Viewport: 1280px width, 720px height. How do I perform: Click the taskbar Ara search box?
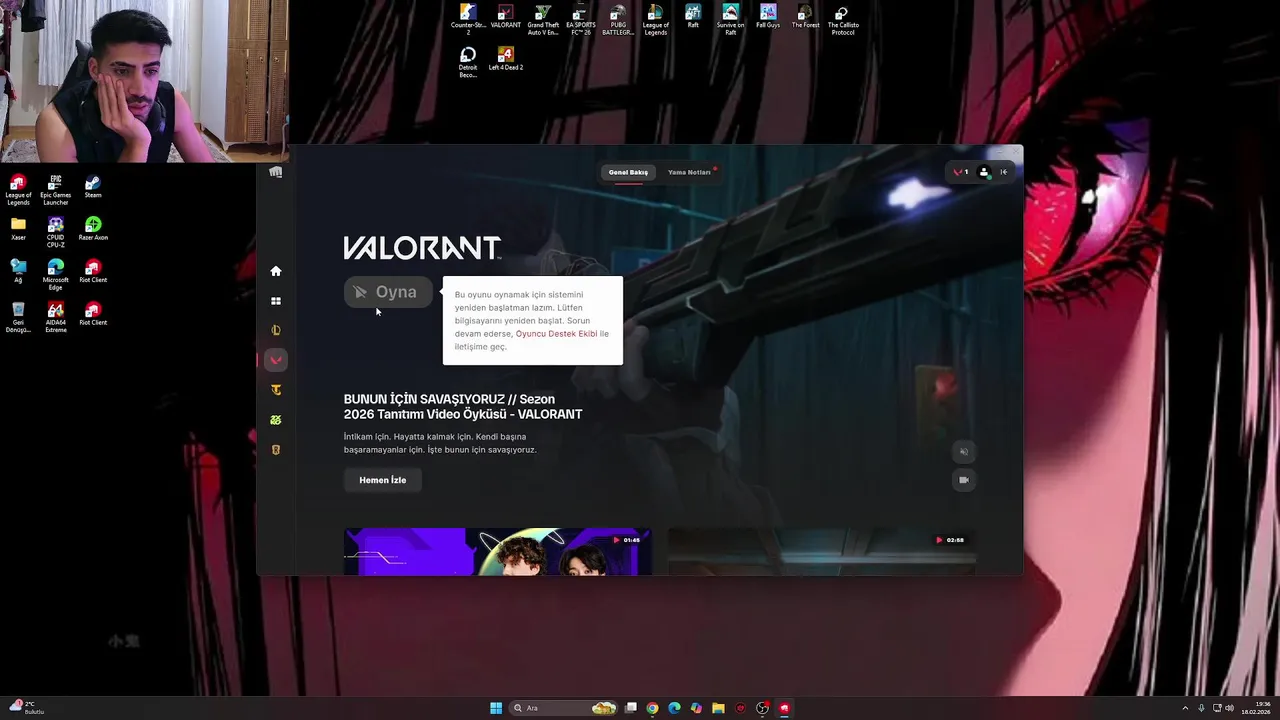click(564, 708)
